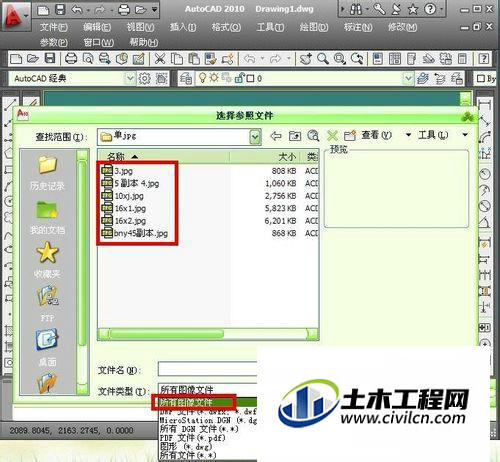Screen dimensions: 500x462
Task: Open 我的文档 documents place
Action: 47,217
